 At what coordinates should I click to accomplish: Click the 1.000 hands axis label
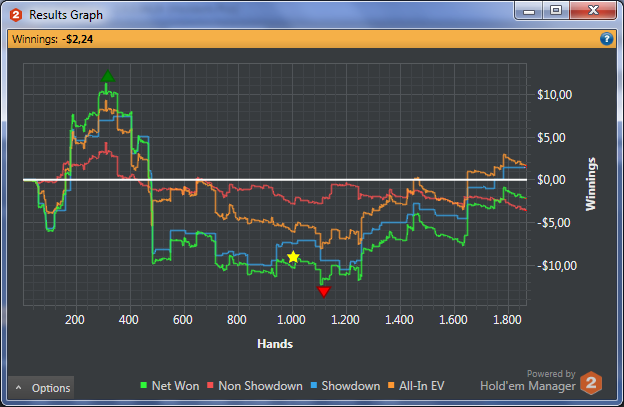[291, 319]
